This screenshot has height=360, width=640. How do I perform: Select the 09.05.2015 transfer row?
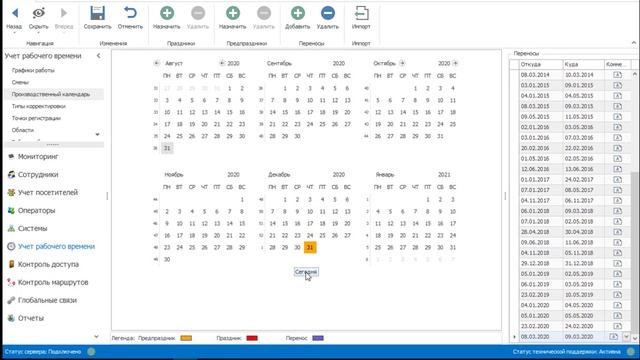click(571, 117)
